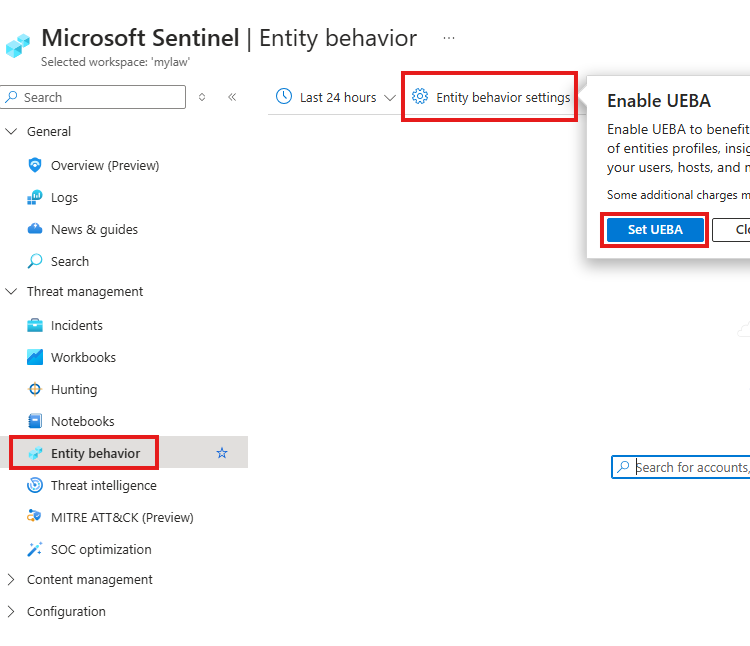Image resolution: width=750 pixels, height=646 pixels.
Task: Select MITRE ATT&CK (Preview) menu item
Action: [122, 517]
